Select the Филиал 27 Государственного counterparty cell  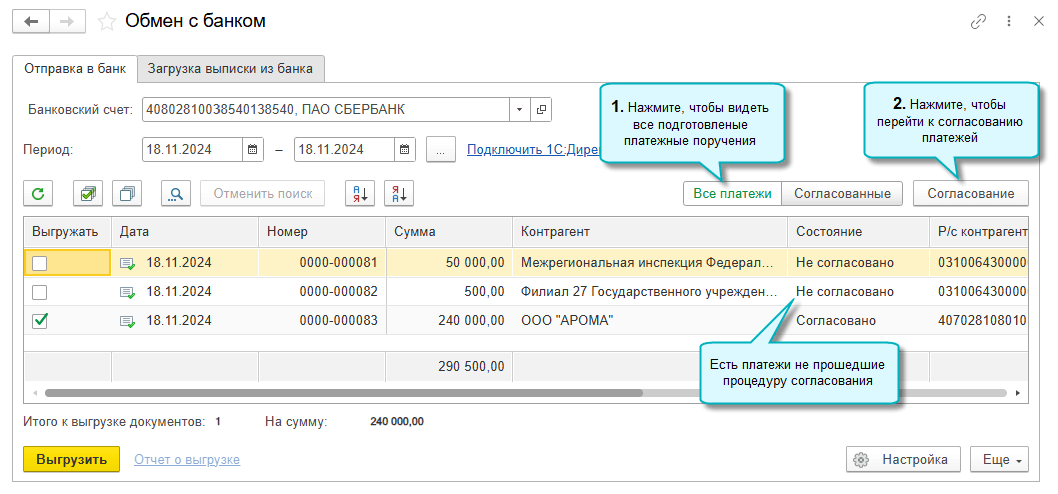click(x=650, y=292)
